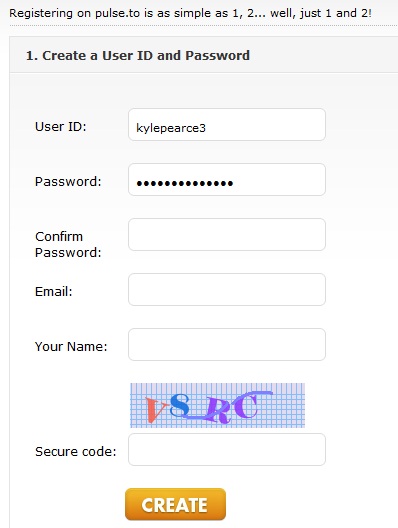This screenshot has width=398, height=528.
Task: Click the 'Create a User ID and Password' heading
Action: pyautogui.click(x=138, y=56)
